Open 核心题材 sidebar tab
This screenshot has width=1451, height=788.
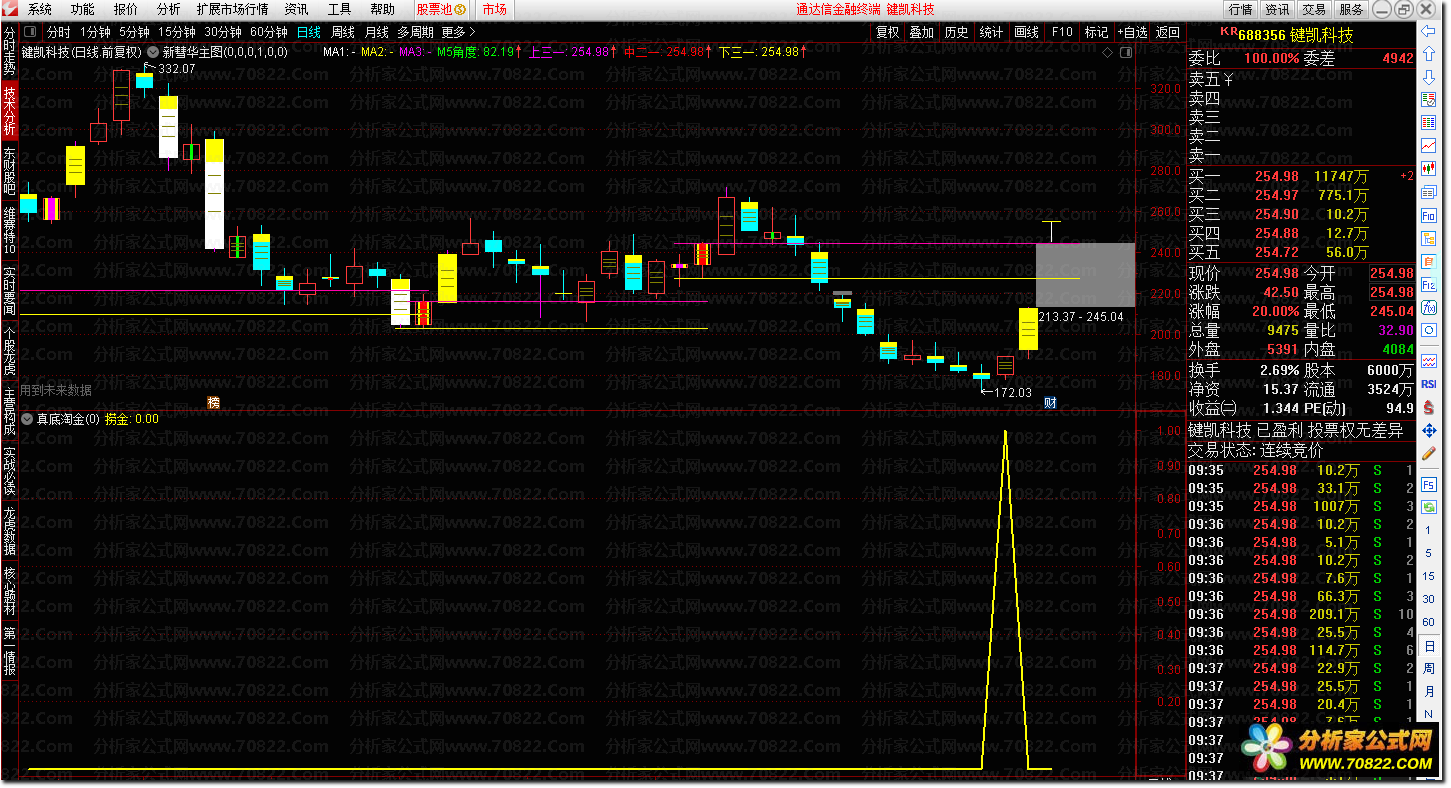pos(9,589)
